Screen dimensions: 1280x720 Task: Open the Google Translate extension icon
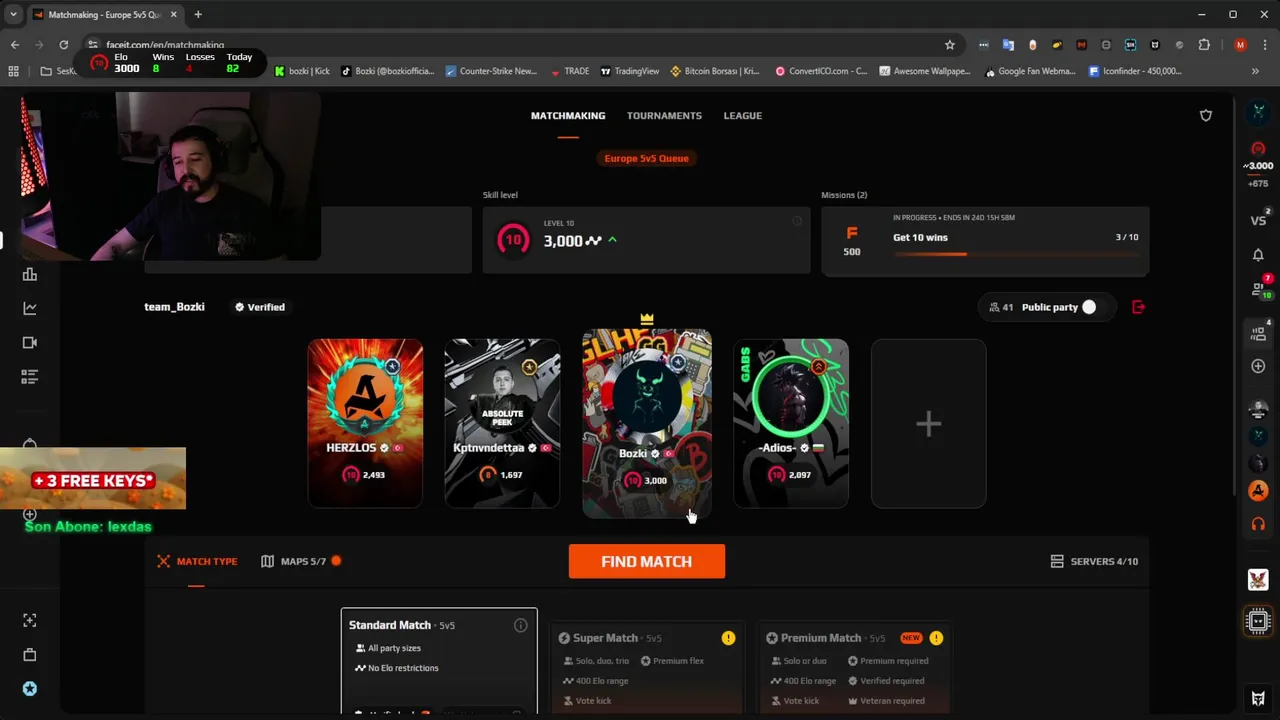(x=1008, y=45)
